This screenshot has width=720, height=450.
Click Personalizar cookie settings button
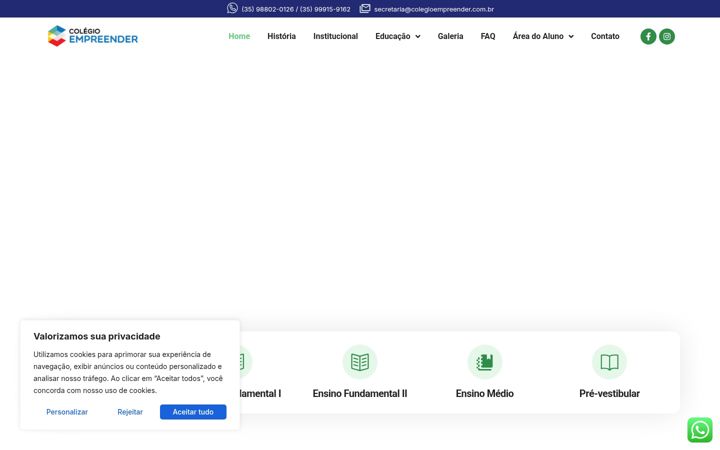(x=67, y=412)
